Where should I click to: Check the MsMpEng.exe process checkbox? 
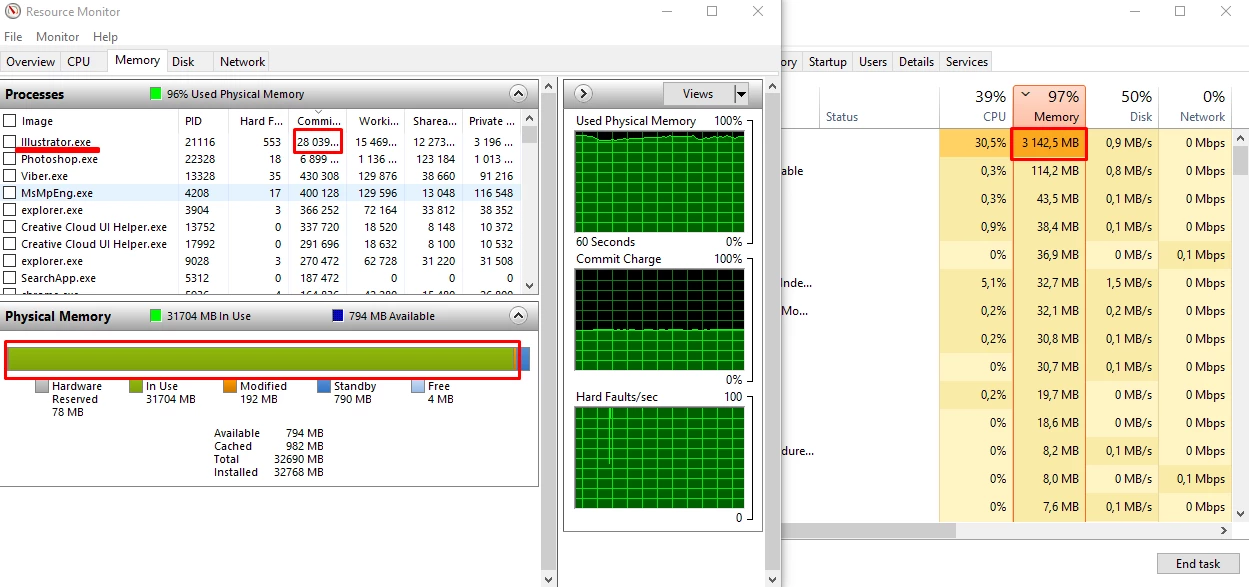pyautogui.click(x=10, y=193)
